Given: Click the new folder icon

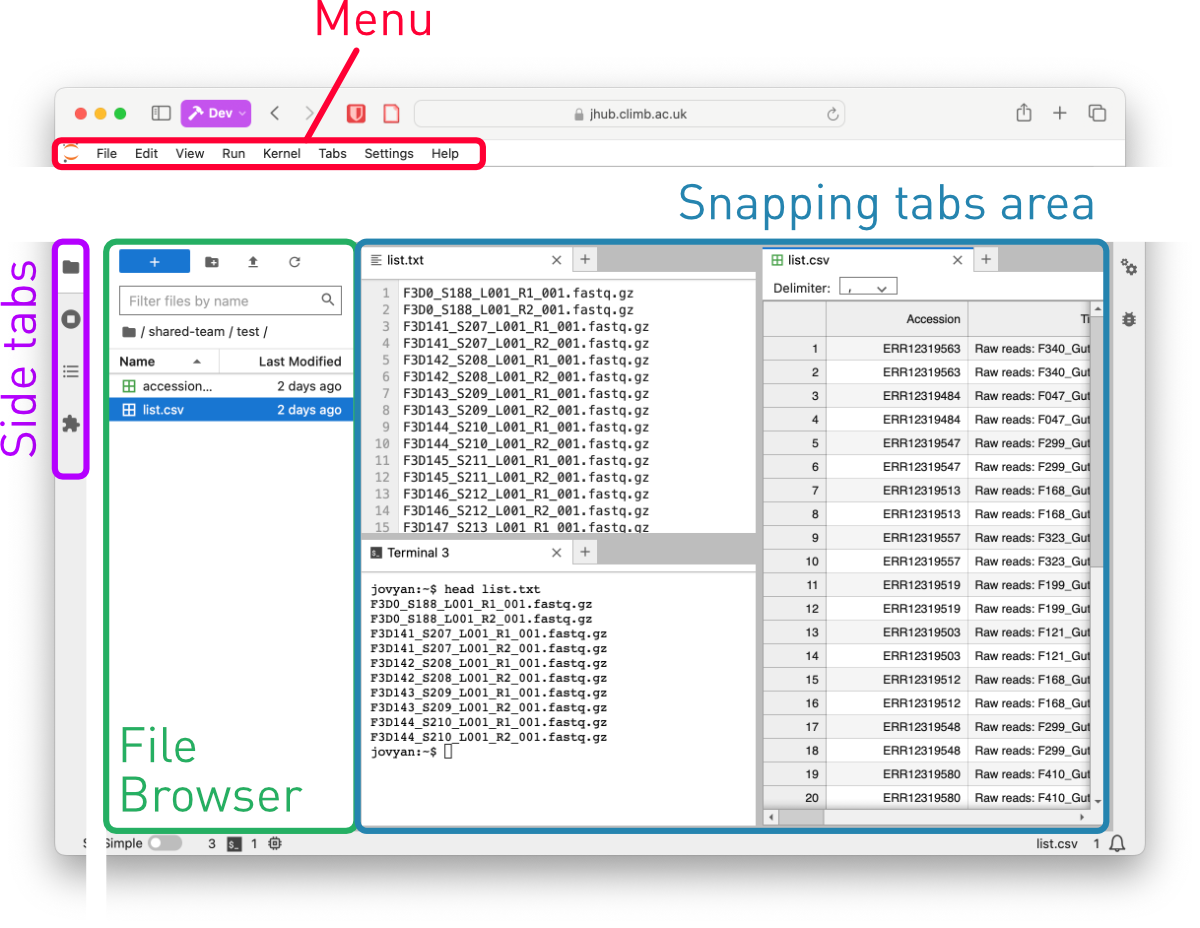Looking at the screenshot, I should 212,262.
